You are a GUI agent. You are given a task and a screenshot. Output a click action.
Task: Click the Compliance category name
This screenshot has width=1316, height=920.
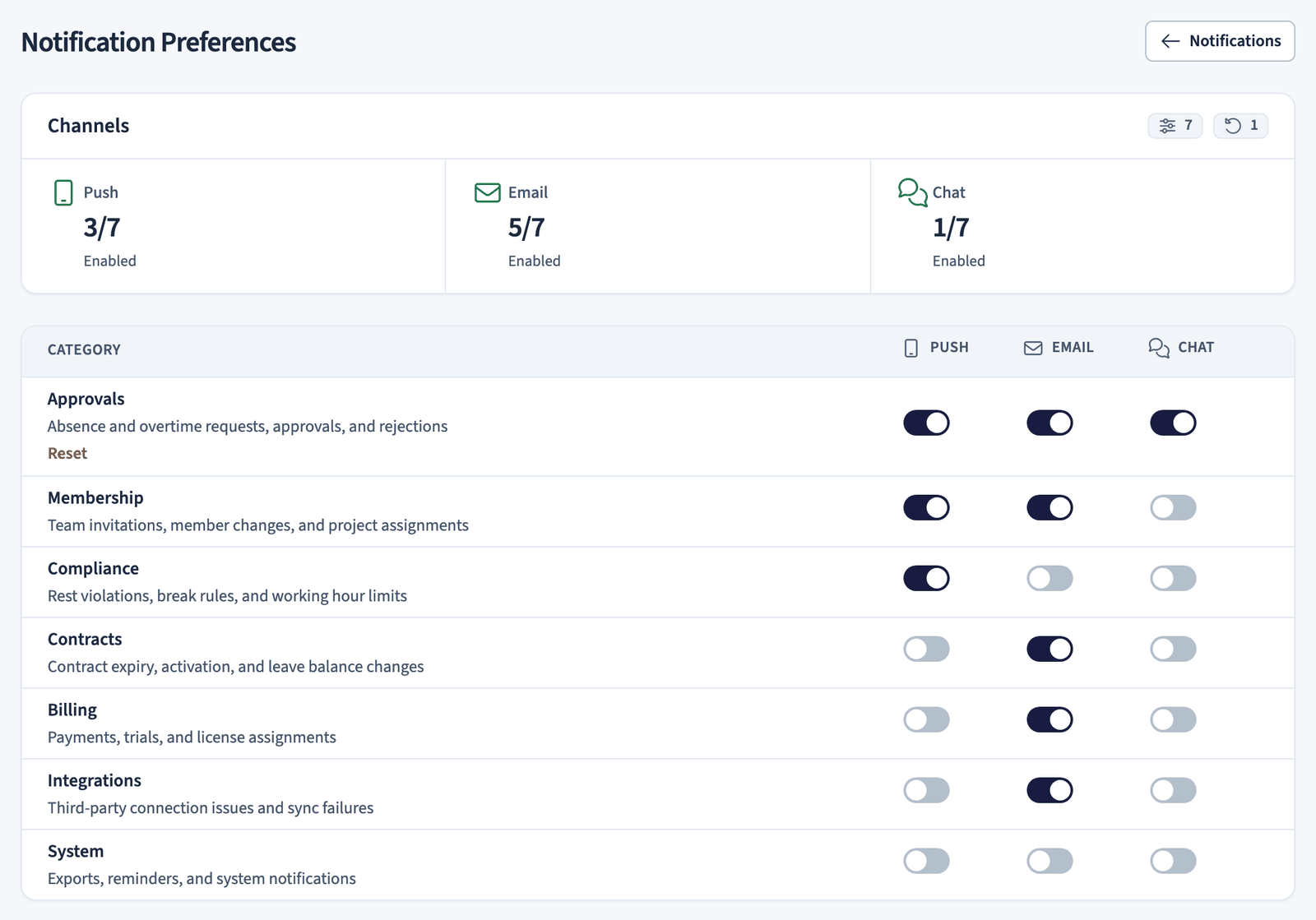click(93, 568)
